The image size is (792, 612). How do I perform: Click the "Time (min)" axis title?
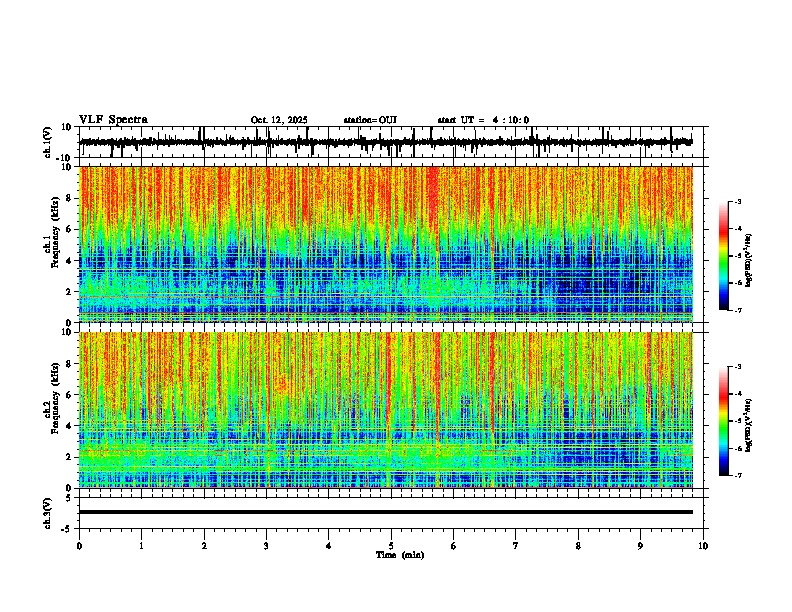click(x=400, y=555)
